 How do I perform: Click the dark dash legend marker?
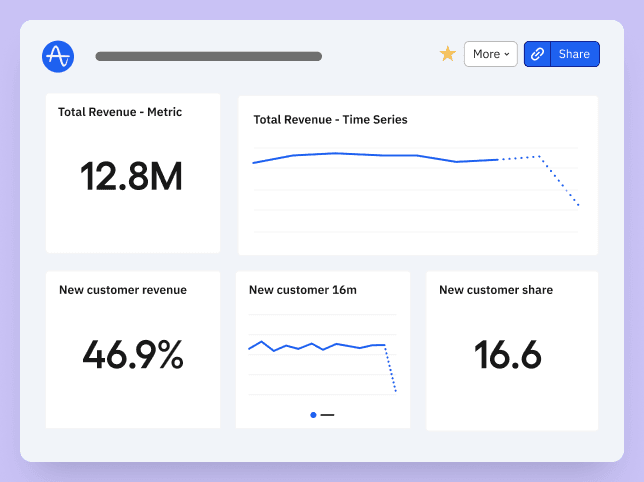tap(327, 414)
